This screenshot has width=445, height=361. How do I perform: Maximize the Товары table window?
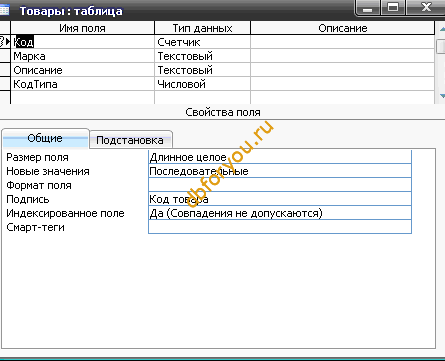pyautogui.click(x=393, y=8)
